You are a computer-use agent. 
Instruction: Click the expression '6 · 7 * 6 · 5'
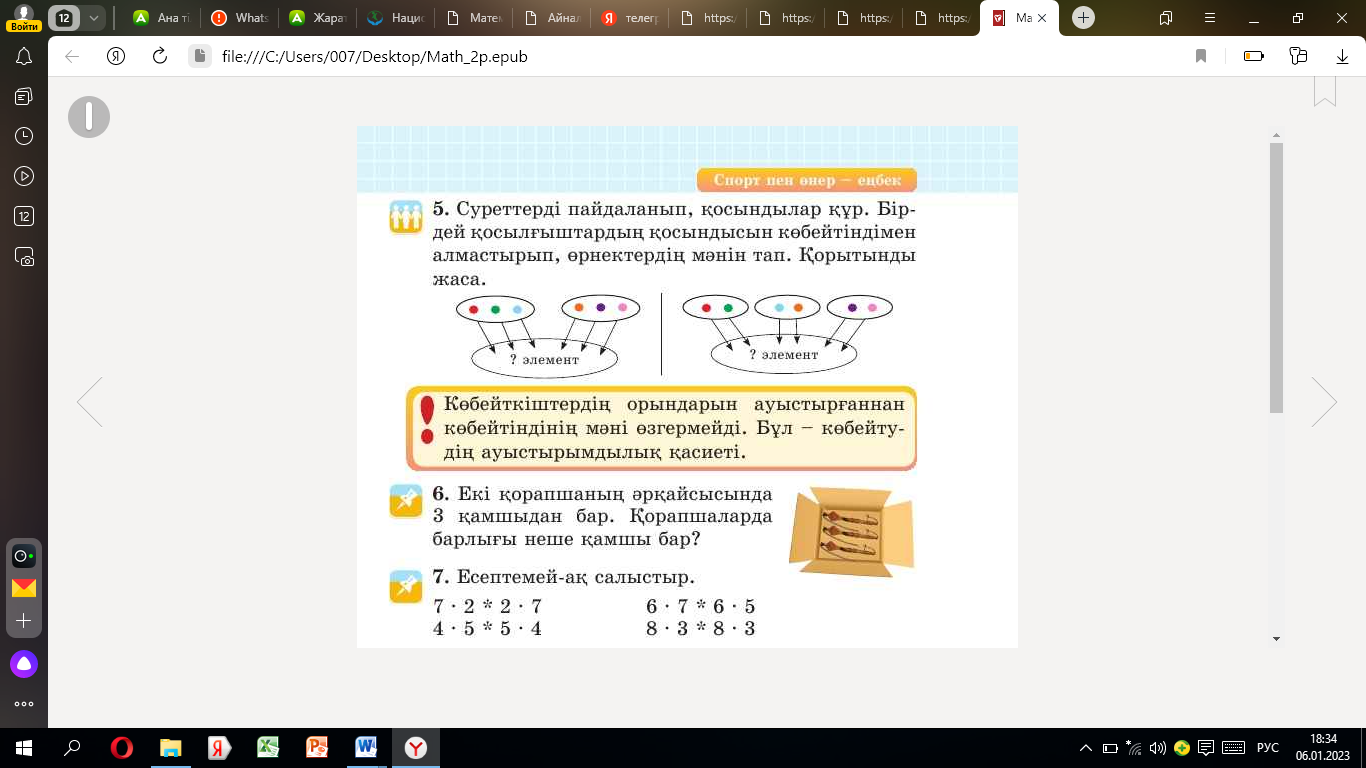tap(701, 607)
